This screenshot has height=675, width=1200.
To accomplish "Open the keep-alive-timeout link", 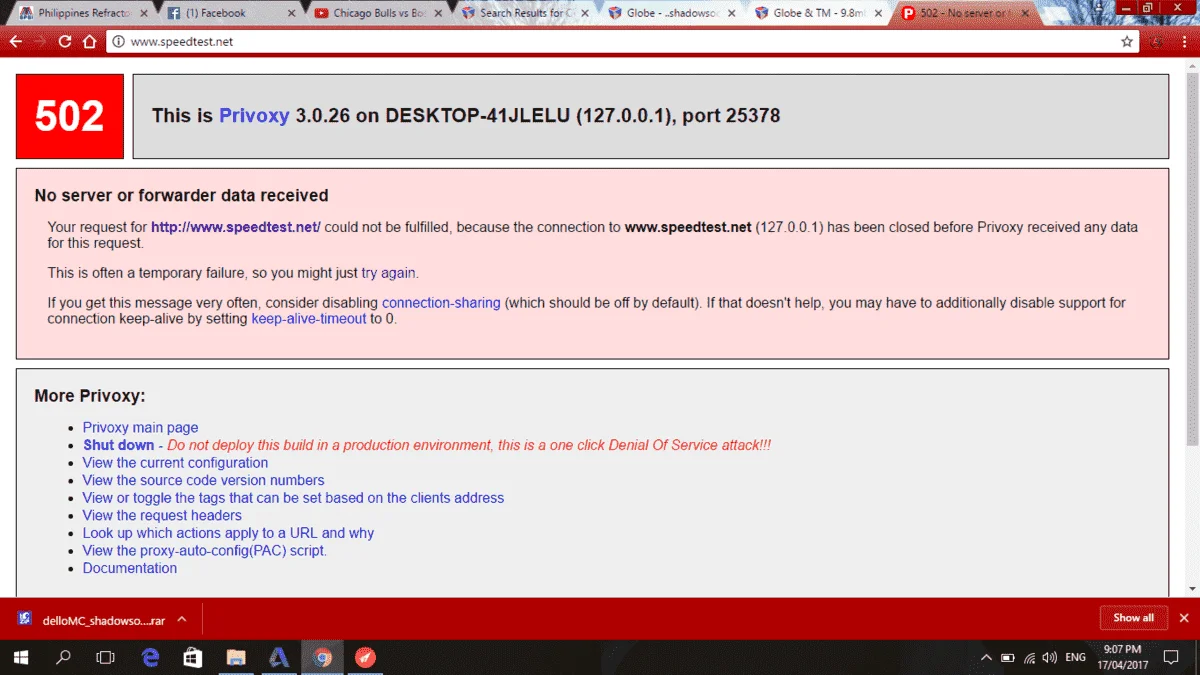I will (x=309, y=319).
